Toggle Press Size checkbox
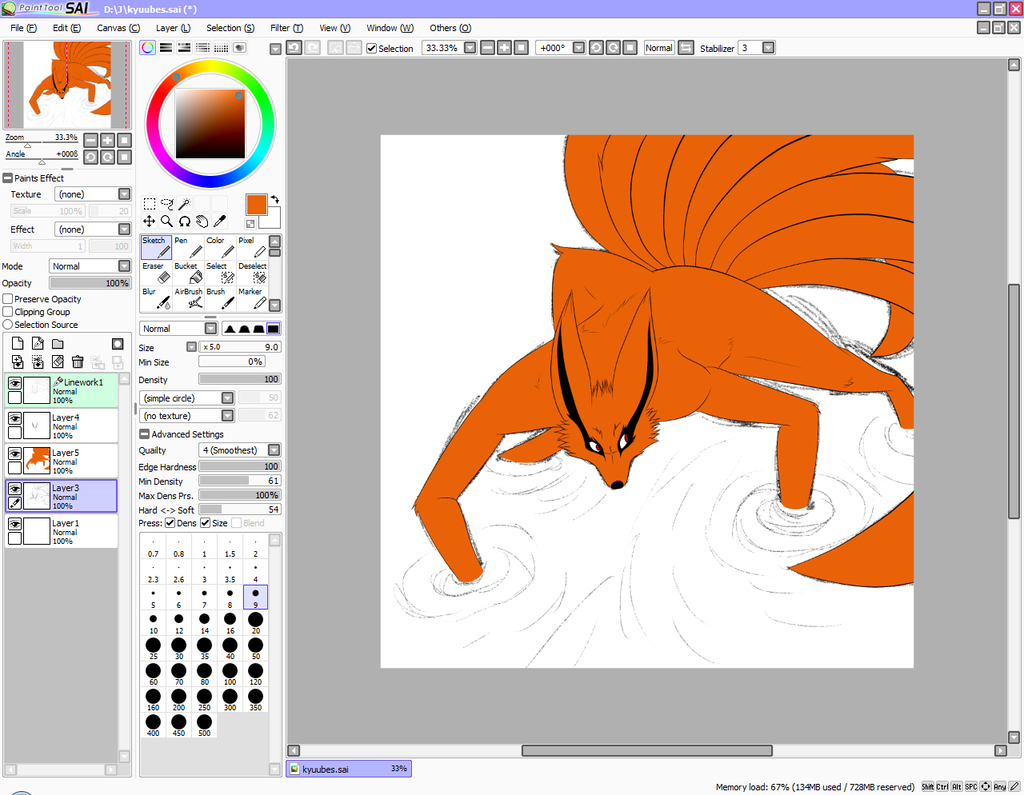Image resolution: width=1024 pixels, height=795 pixels. [x=206, y=523]
